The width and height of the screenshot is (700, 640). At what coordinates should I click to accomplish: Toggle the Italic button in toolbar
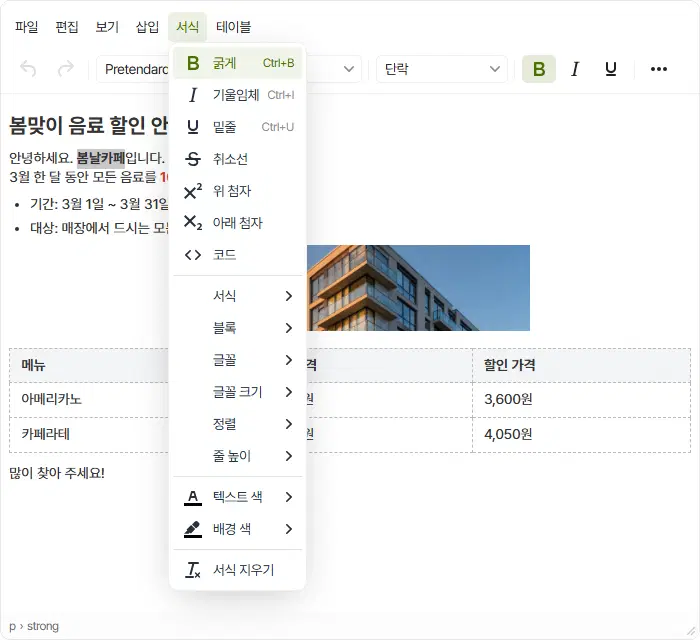(x=575, y=69)
